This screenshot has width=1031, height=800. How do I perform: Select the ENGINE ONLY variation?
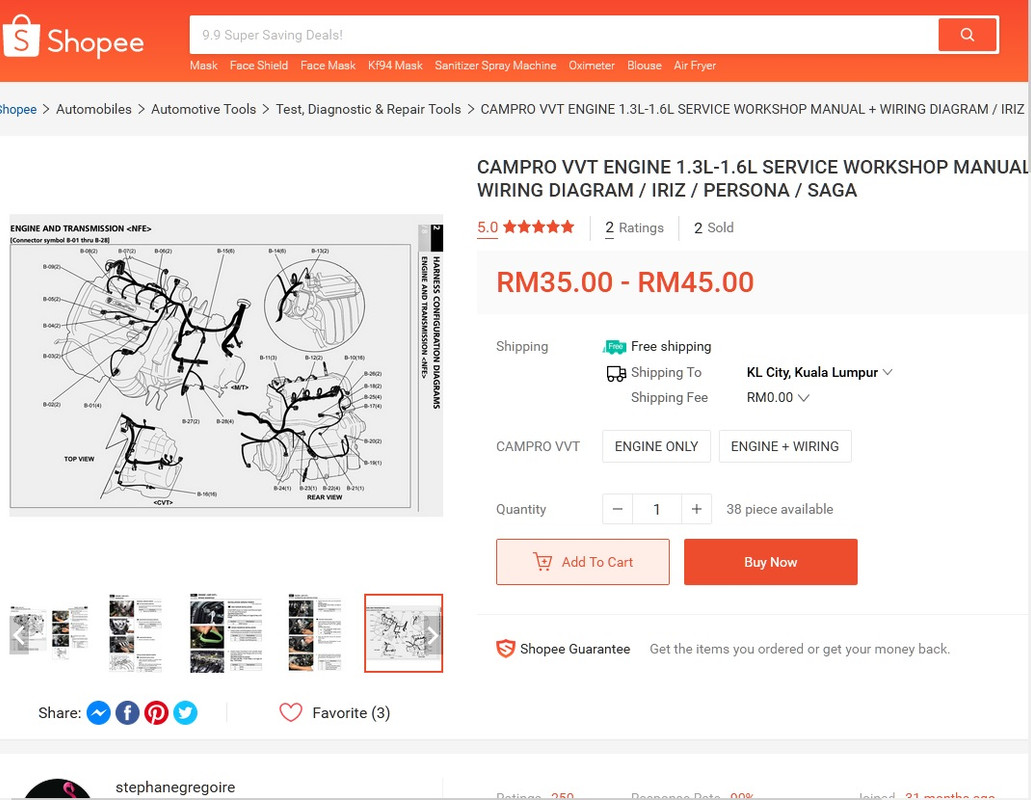click(656, 446)
